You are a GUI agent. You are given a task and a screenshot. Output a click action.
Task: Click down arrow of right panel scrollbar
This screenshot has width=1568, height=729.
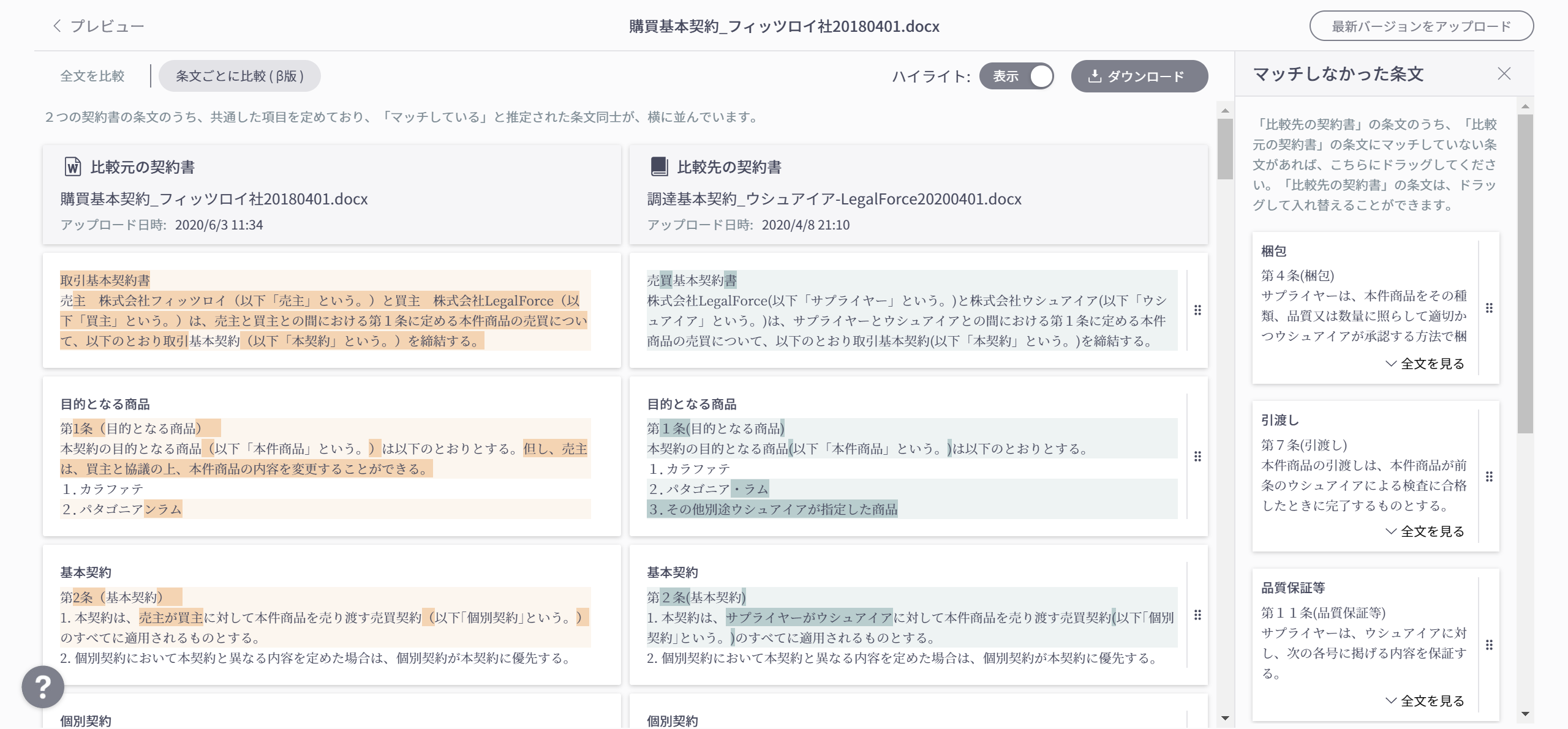(x=1525, y=714)
